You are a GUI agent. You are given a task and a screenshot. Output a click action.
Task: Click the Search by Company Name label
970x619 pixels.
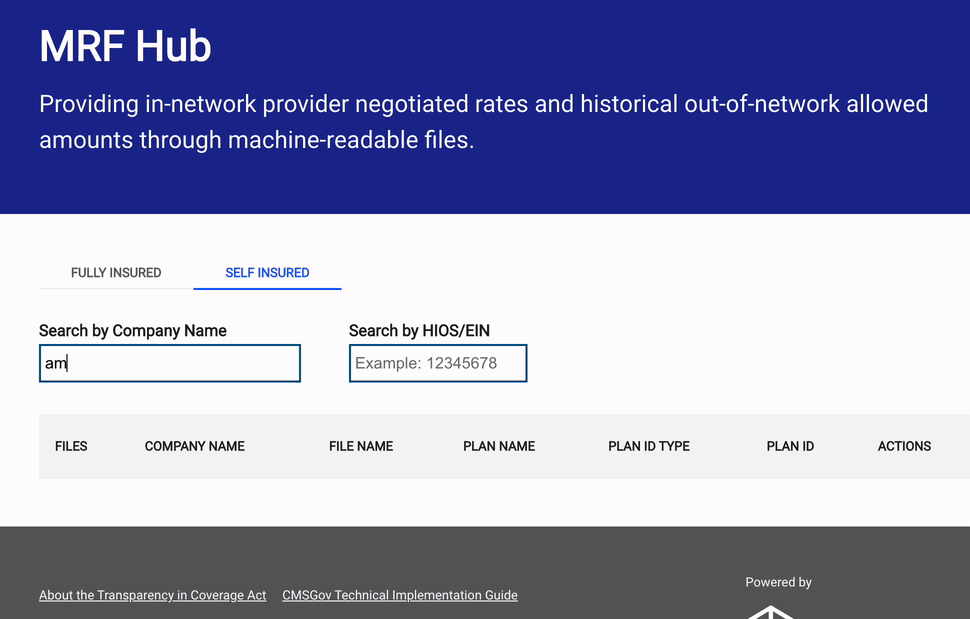[133, 330]
